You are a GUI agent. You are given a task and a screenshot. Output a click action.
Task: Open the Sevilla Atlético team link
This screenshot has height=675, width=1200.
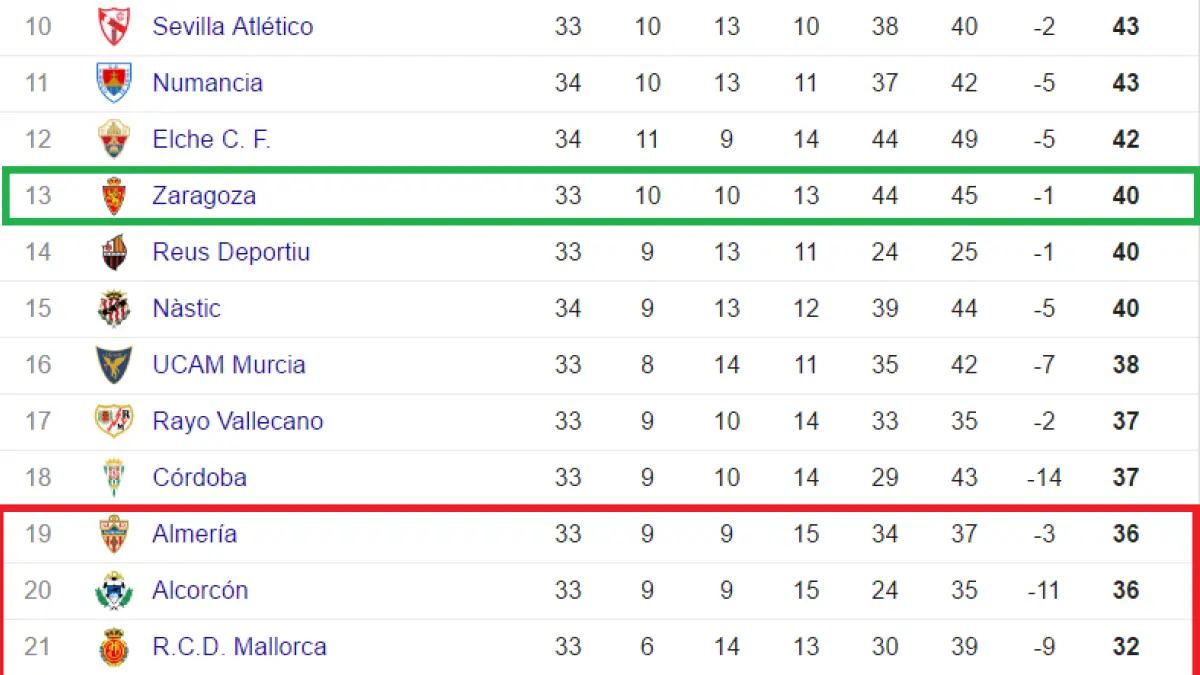232,26
